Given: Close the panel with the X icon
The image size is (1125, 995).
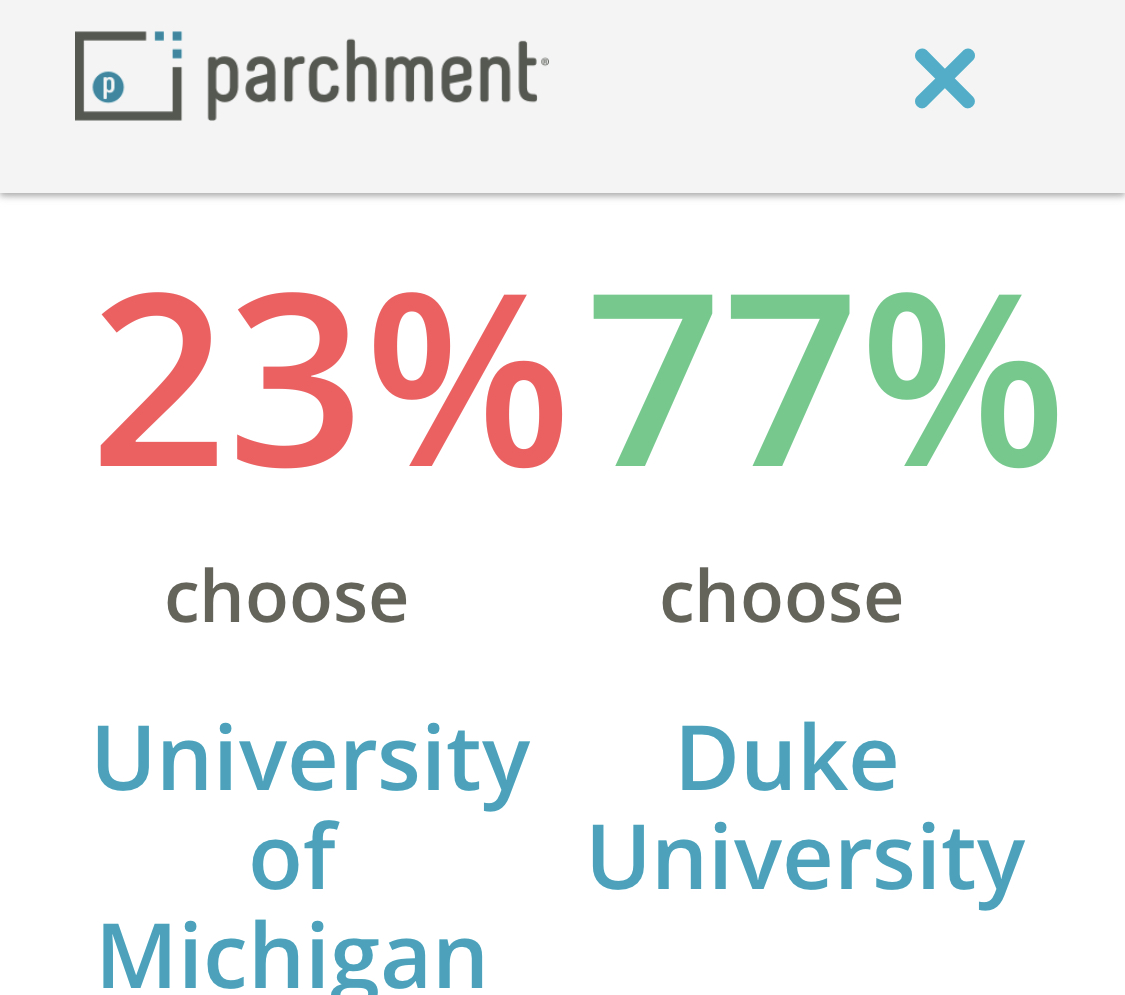Looking at the screenshot, I should coord(944,78).
